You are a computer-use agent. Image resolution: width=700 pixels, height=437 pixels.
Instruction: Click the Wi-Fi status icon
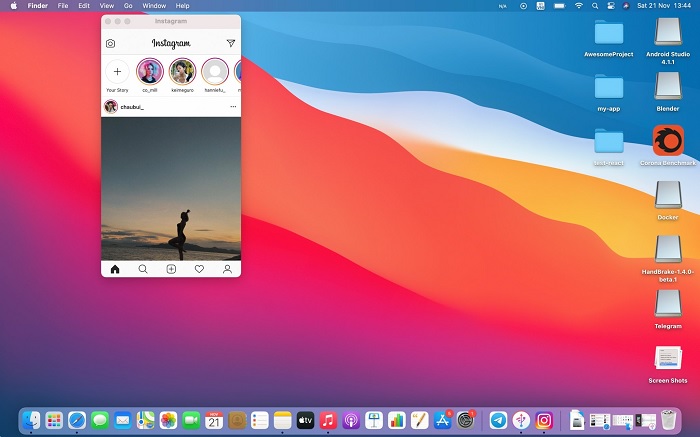[x=579, y=6]
